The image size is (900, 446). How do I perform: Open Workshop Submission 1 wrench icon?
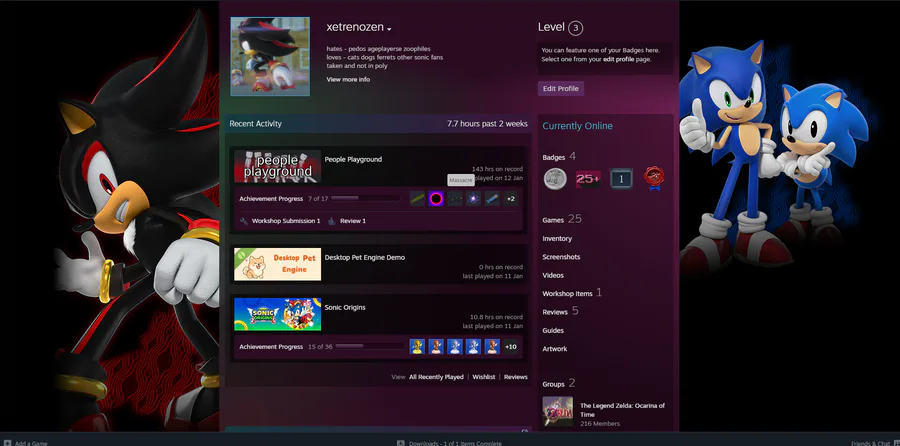(243, 221)
